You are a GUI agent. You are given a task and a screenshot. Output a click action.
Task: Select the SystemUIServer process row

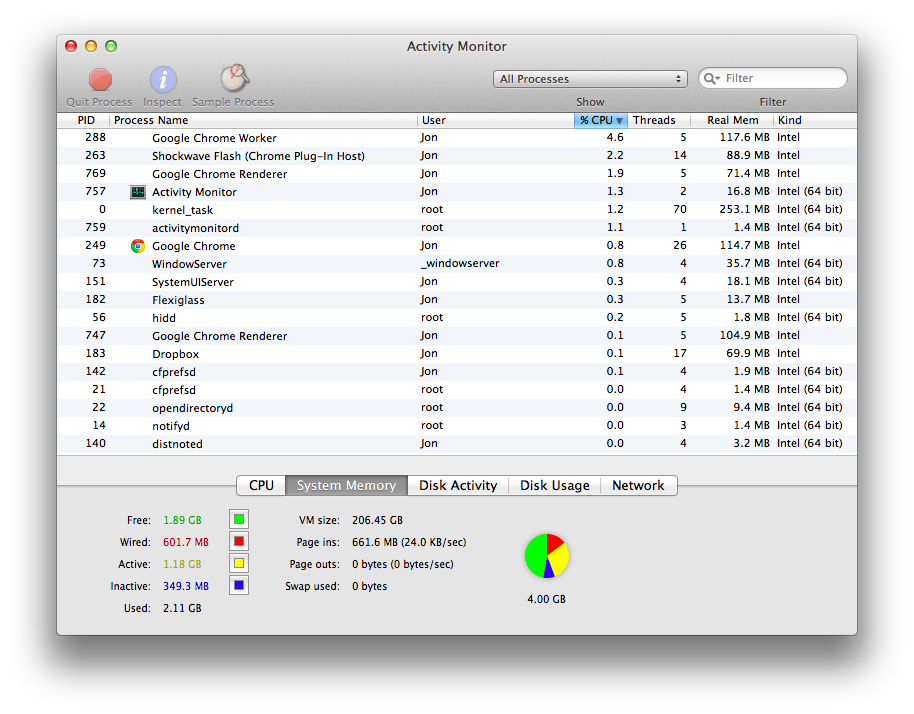[457, 282]
